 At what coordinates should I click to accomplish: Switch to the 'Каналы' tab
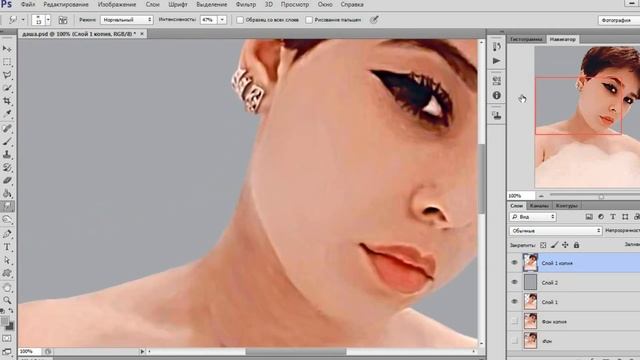pyautogui.click(x=539, y=206)
